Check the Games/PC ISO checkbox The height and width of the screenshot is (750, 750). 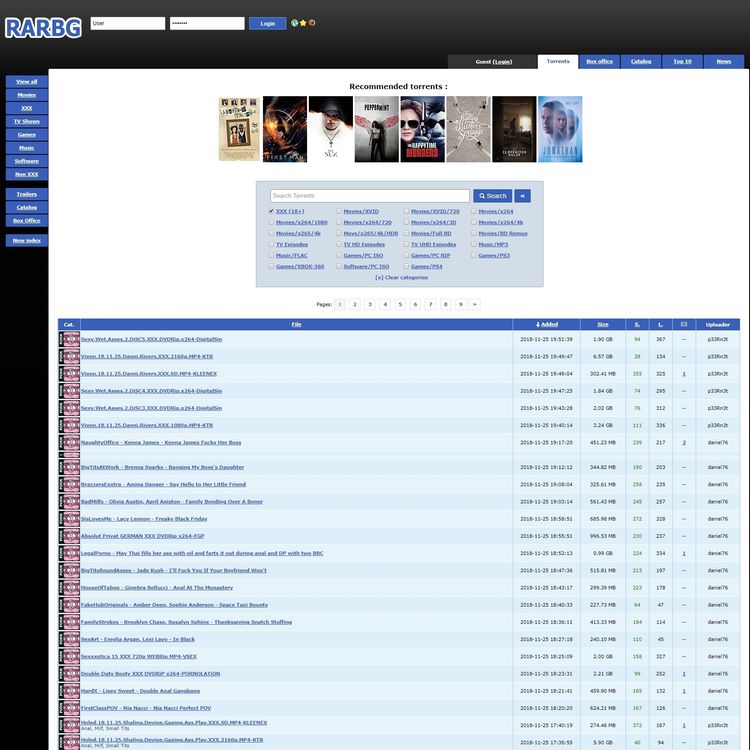(339, 255)
